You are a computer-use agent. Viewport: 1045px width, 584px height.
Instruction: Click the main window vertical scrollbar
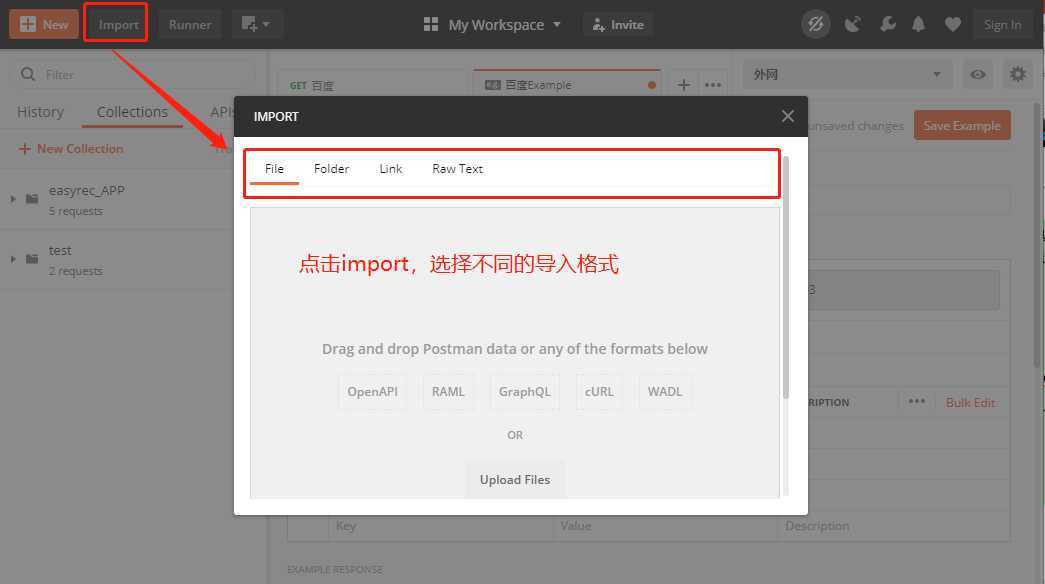[1038, 233]
